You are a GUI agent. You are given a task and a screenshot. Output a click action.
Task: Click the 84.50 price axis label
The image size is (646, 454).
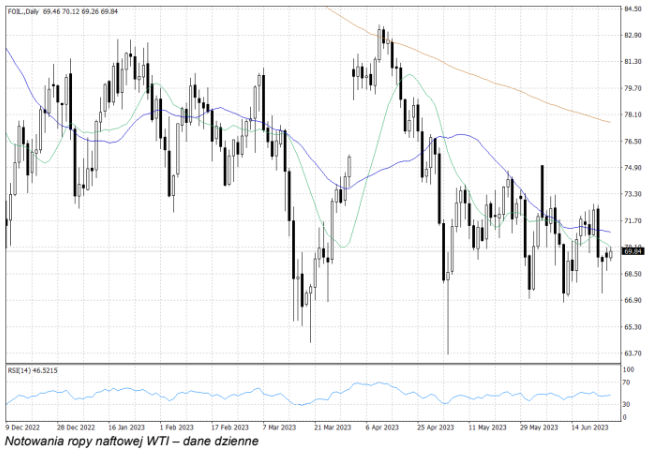[633, 9]
